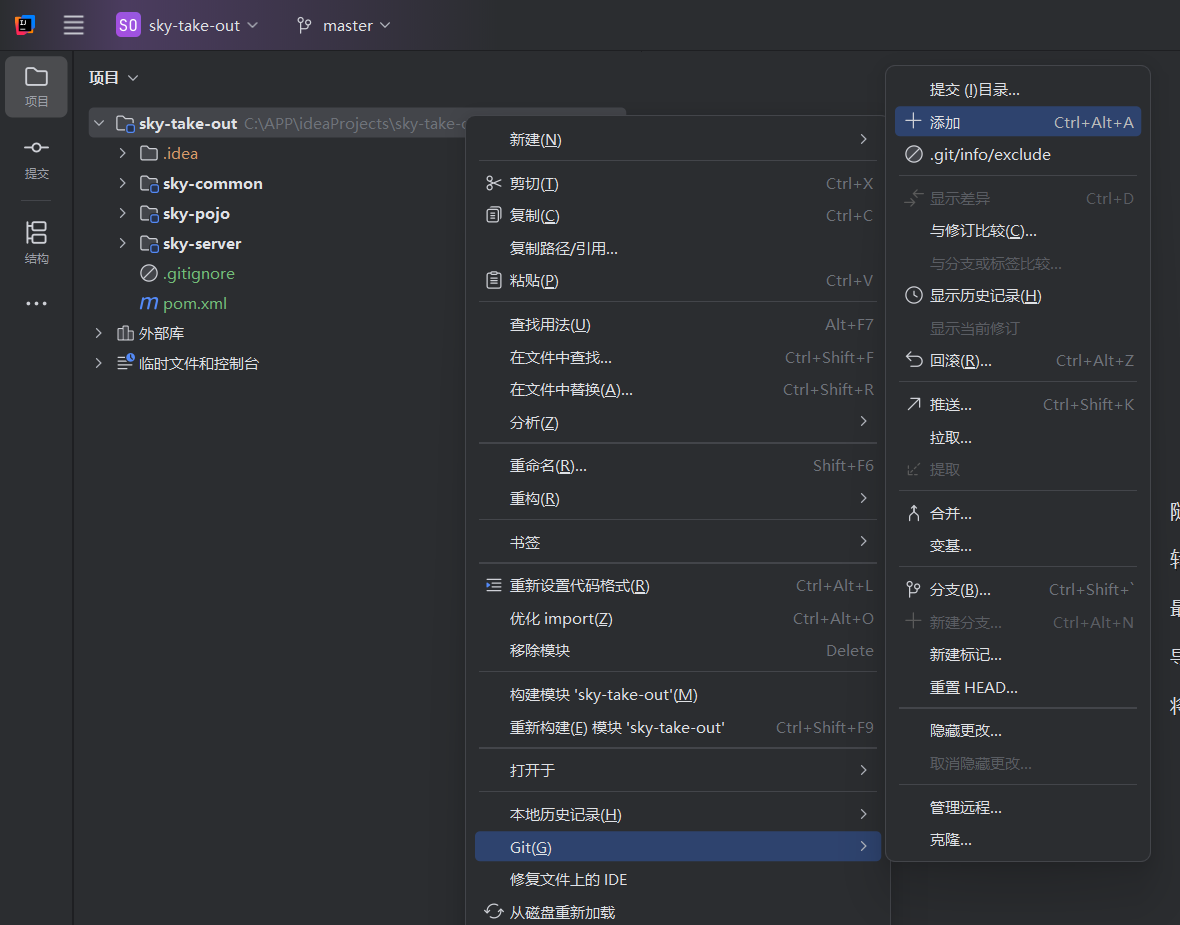Image resolution: width=1180 pixels, height=925 pixels.
Task: Choose 在文件中替换(A)... menu entry
Action: 677,390
